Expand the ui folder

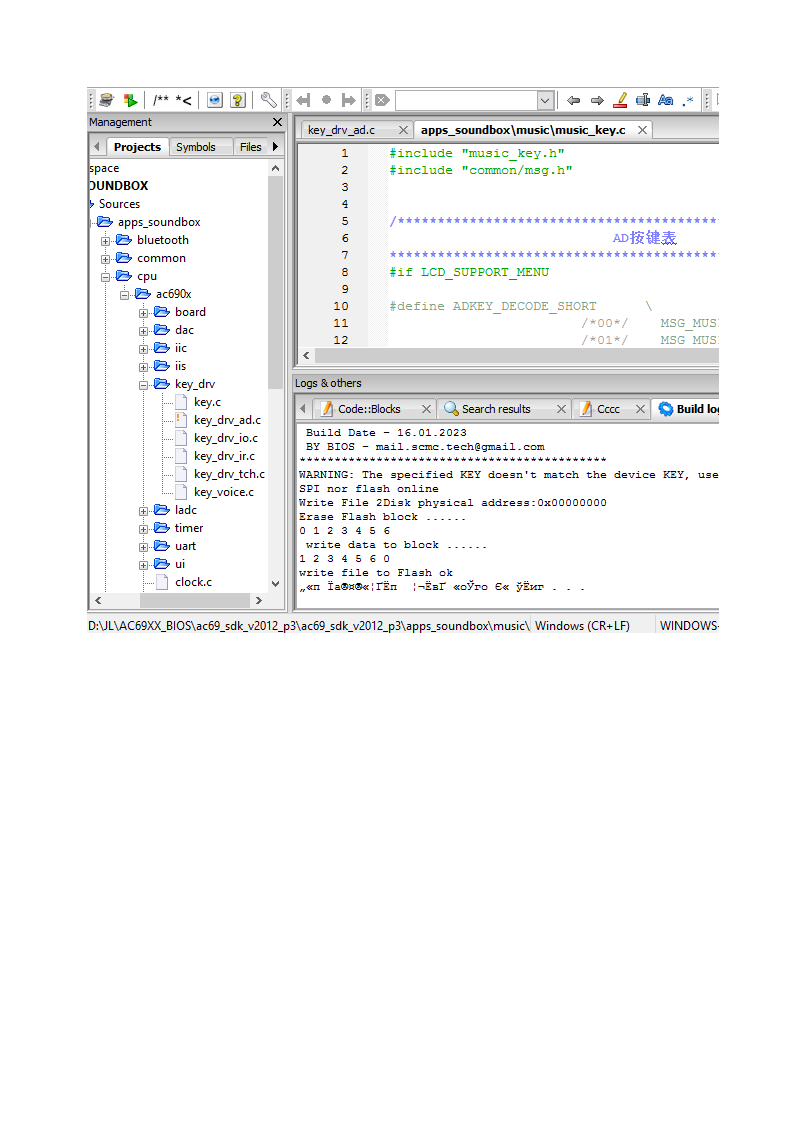pyautogui.click(x=143, y=565)
